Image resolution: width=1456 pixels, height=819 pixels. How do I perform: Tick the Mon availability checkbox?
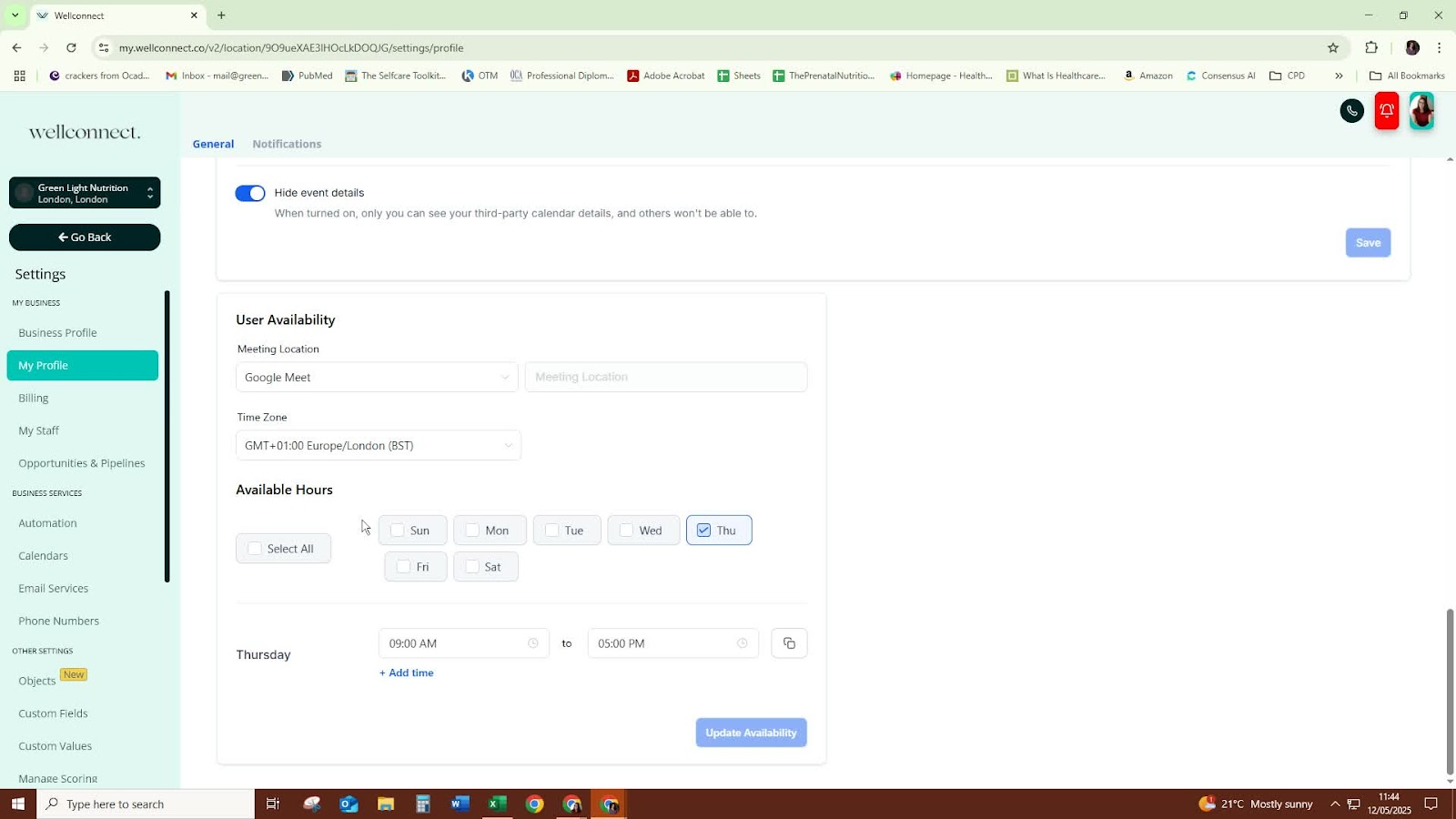[472, 531]
